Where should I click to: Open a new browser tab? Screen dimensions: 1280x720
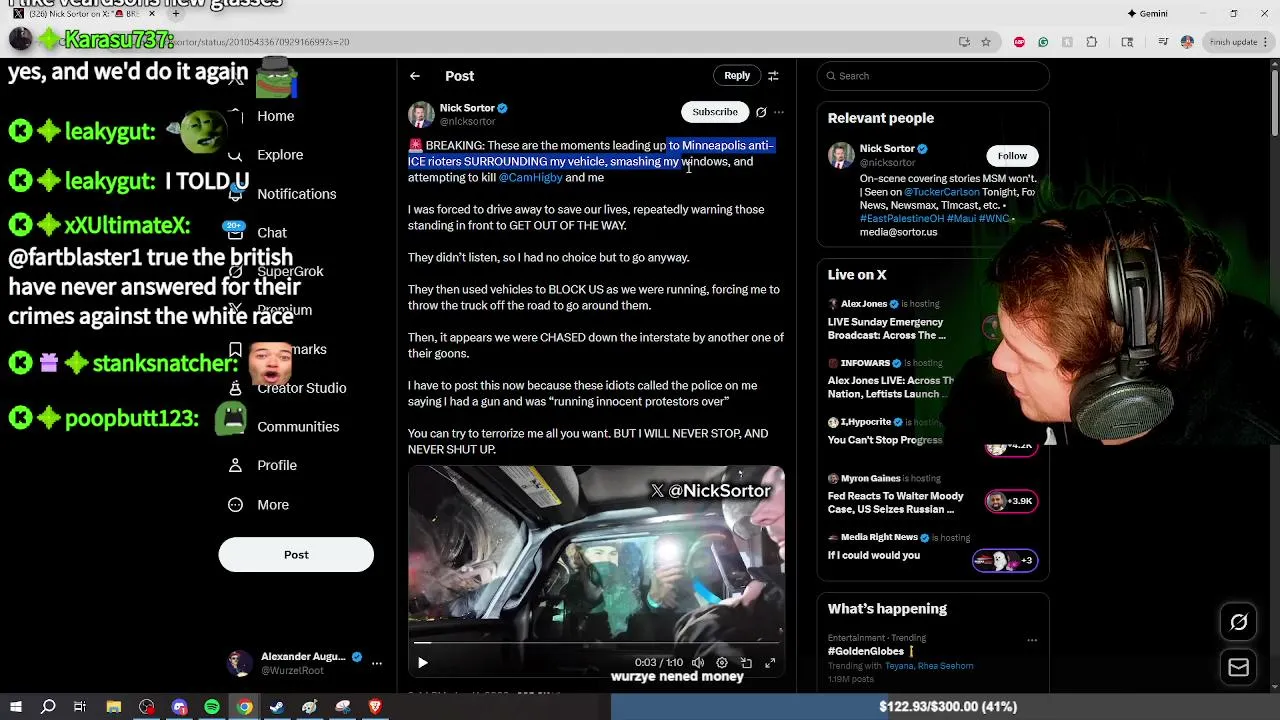click(176, 14)
